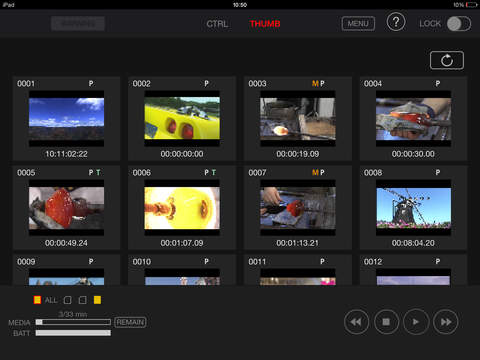Click the REMAIN button
The height and width of the screenshot is (360, 480).
pos(130,322)
